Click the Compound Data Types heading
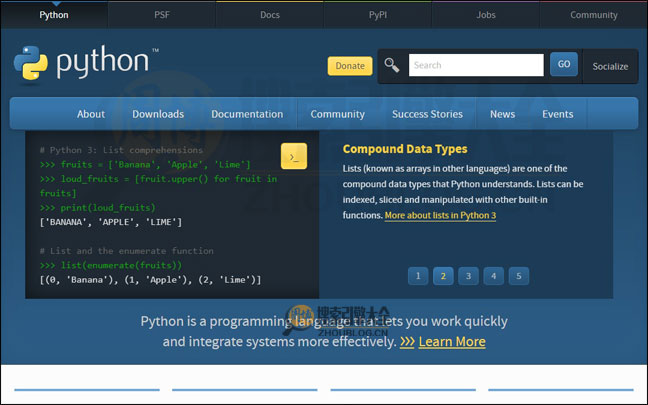 click(405, 149)
